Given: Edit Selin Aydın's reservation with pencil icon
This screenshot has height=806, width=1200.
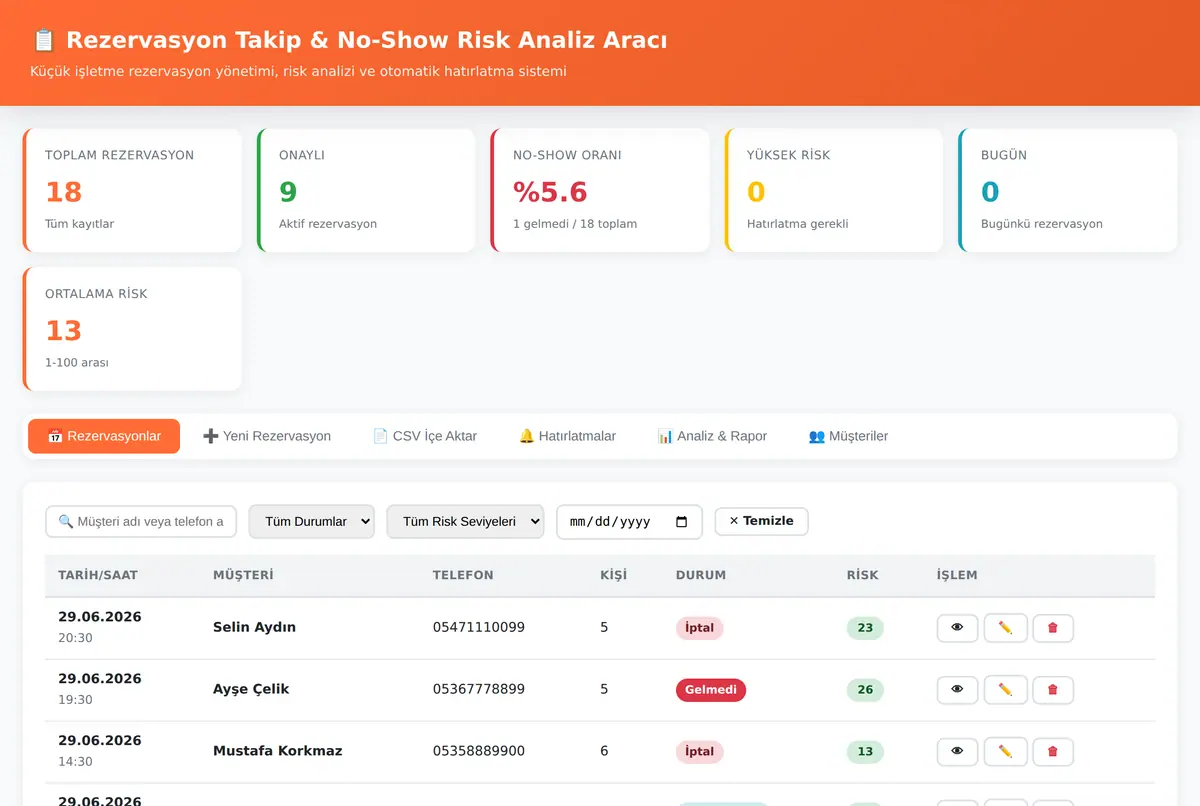Looking at the screenshot, I should pos(1005,628).
